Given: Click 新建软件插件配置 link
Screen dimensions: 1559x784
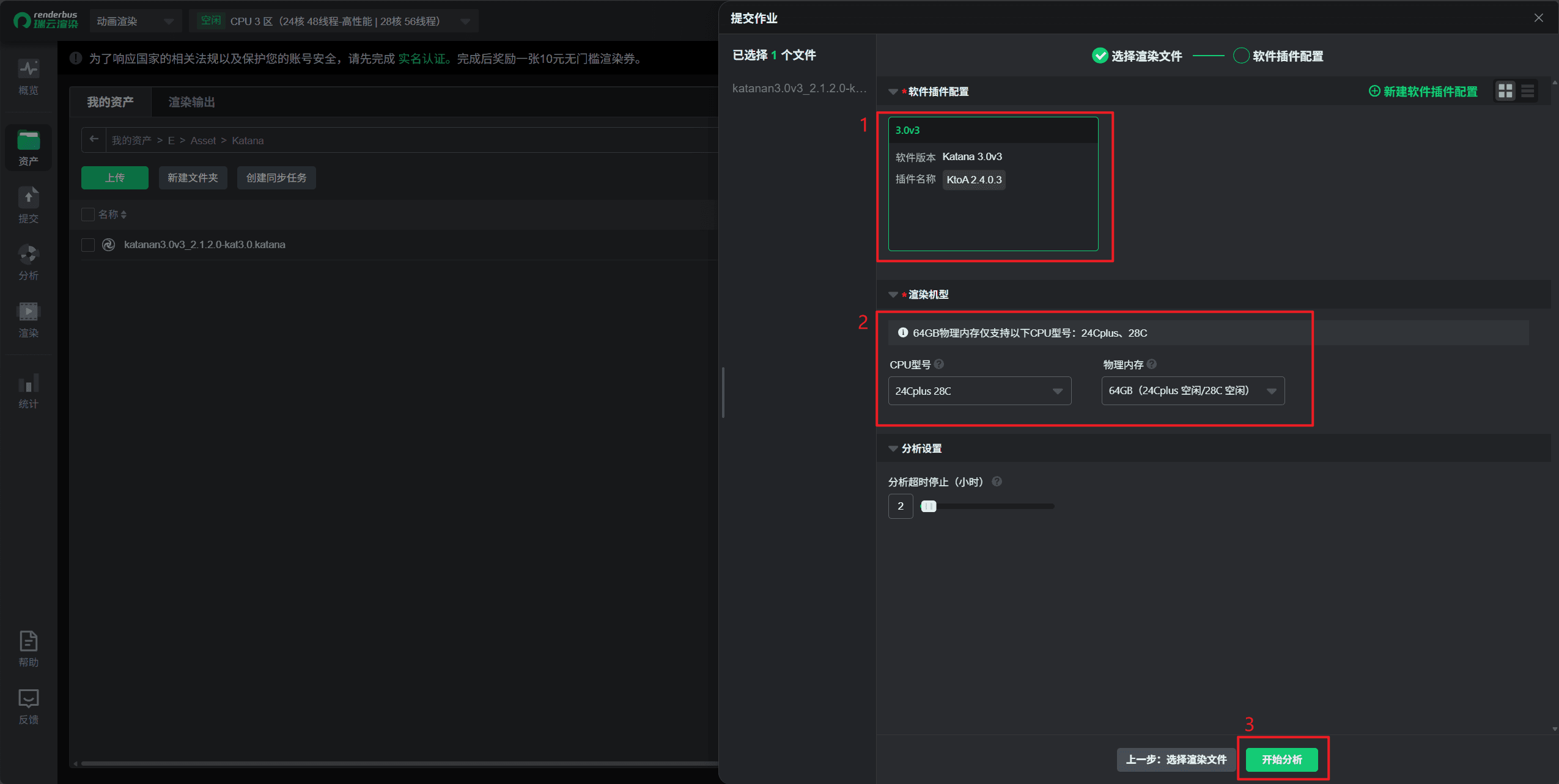Looking at the screenshot, I should [x=1423, y=91].
